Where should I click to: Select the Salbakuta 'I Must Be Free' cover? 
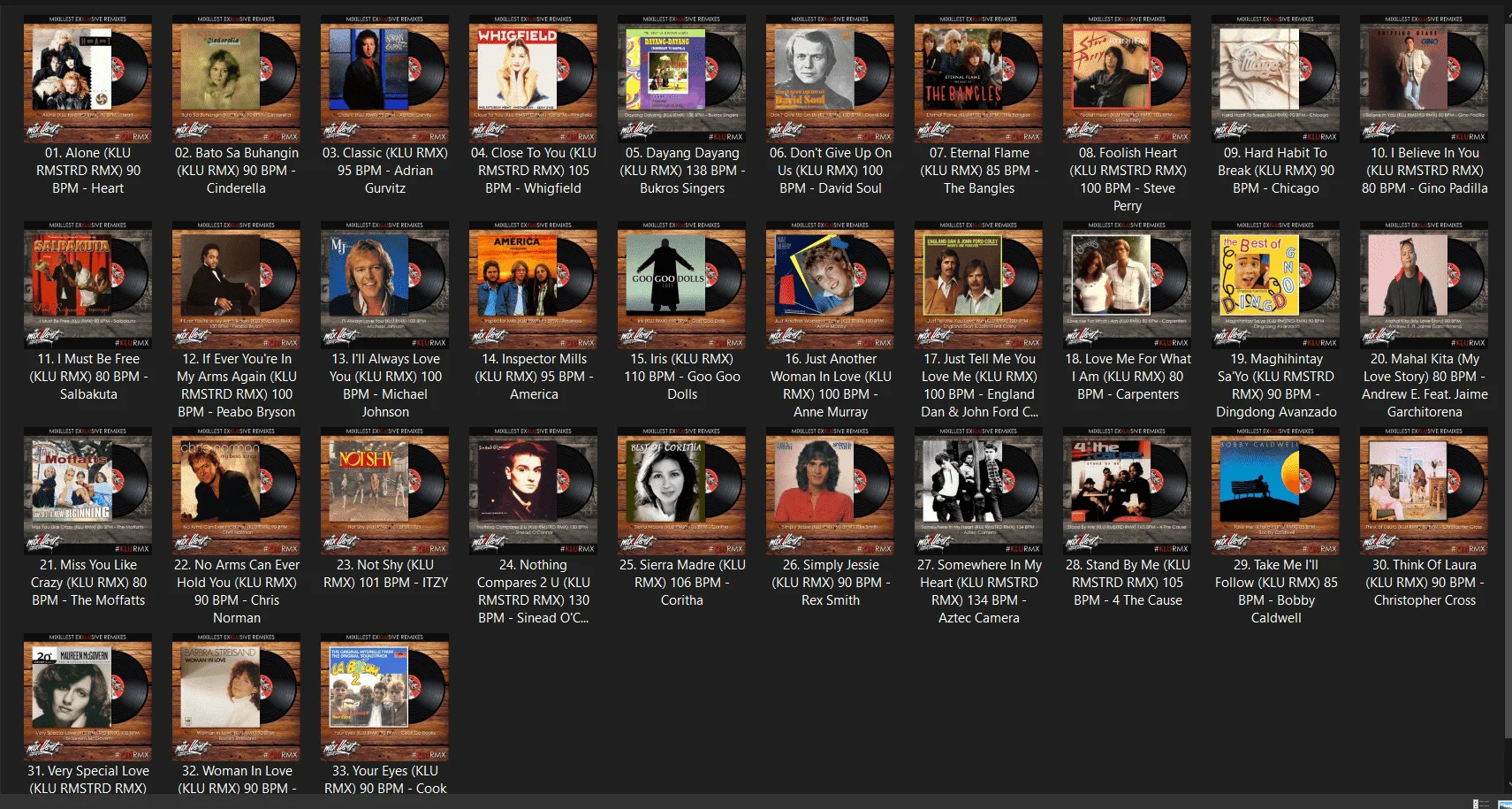[x=88, y=285]
